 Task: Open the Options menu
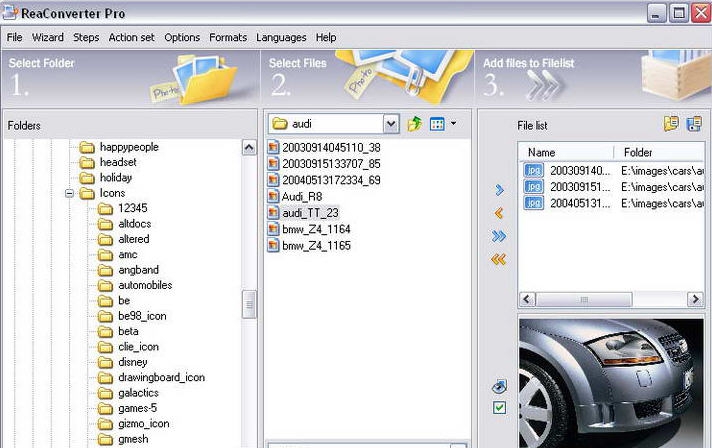coord(182,37)
